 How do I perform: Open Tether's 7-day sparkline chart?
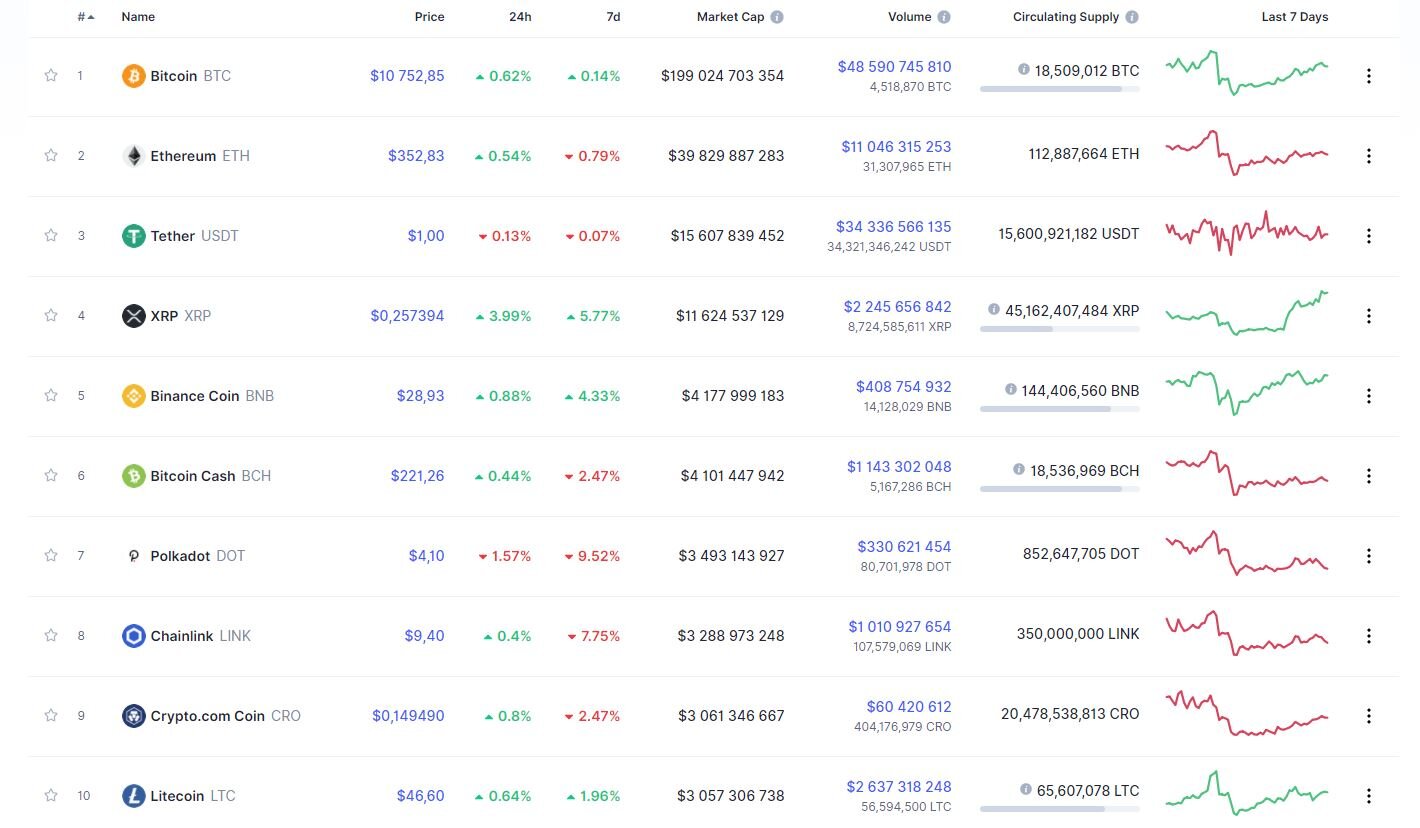click(x=1247, y=233)
